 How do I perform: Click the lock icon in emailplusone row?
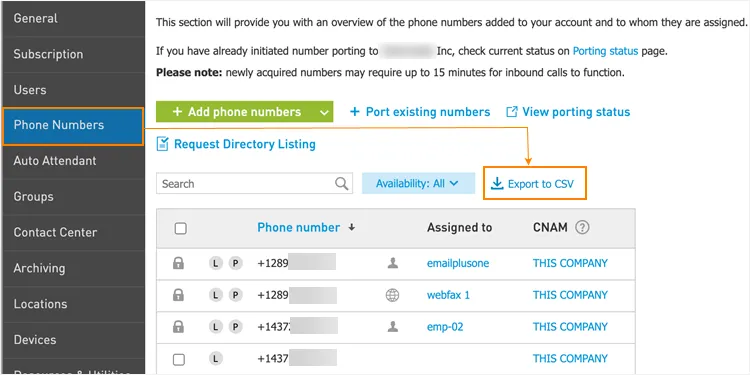click(178, 263)
